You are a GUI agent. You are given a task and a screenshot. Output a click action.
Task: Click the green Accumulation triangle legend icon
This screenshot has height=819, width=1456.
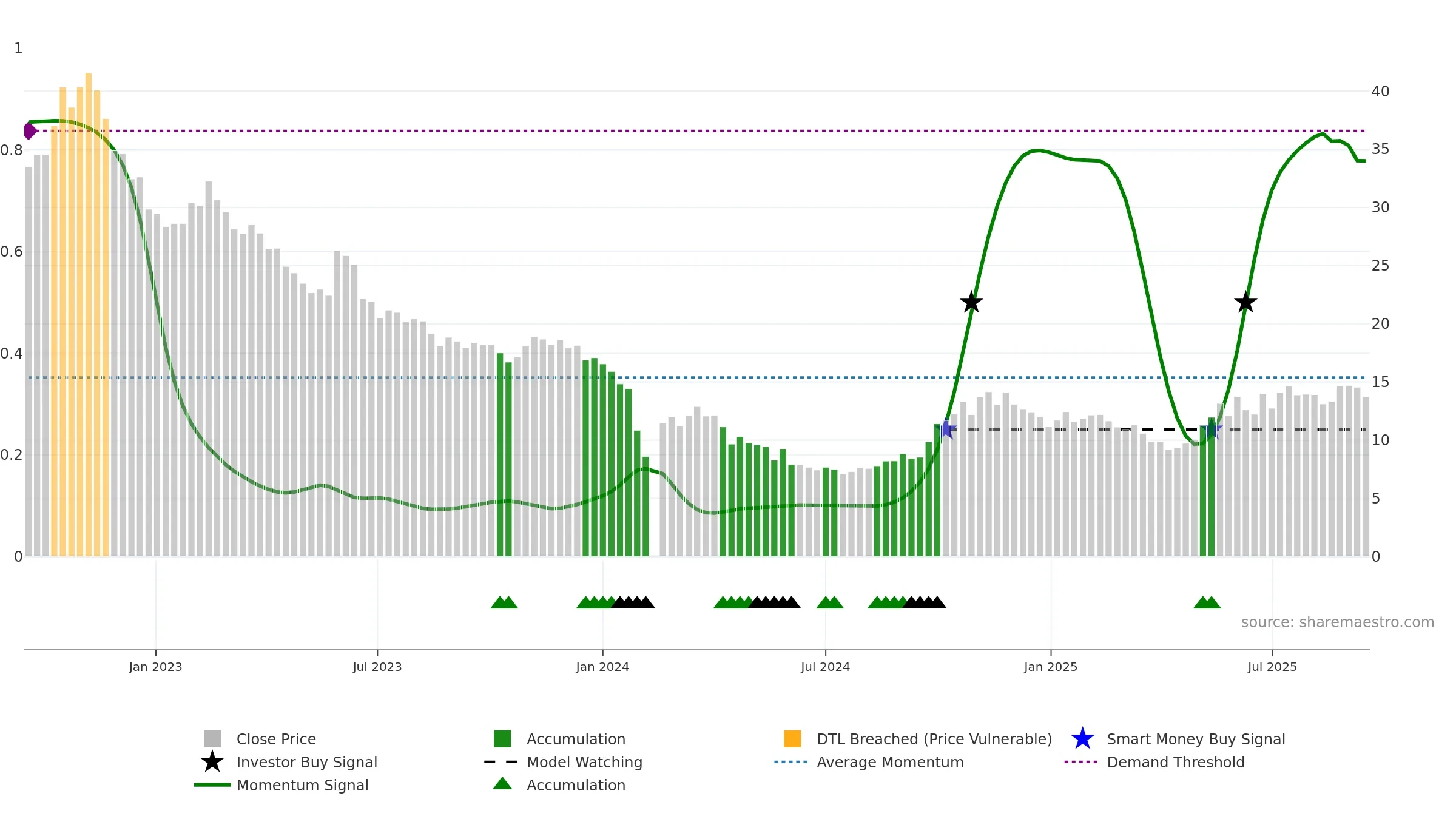pos(502,784)
